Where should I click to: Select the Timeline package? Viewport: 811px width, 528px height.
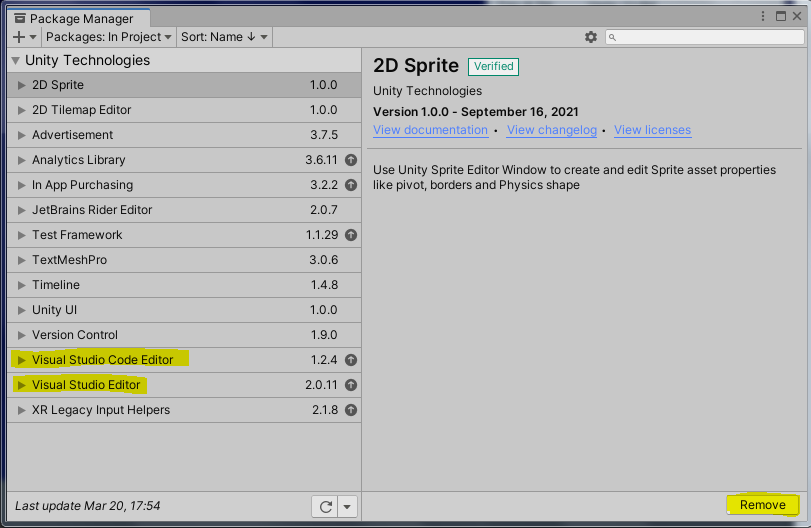184,285
